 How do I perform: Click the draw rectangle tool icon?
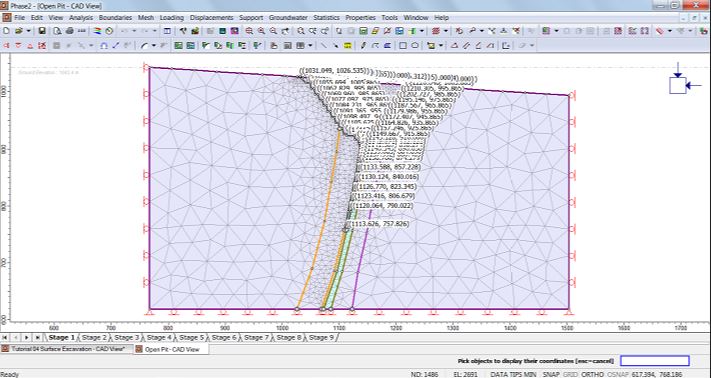point(403,45)
